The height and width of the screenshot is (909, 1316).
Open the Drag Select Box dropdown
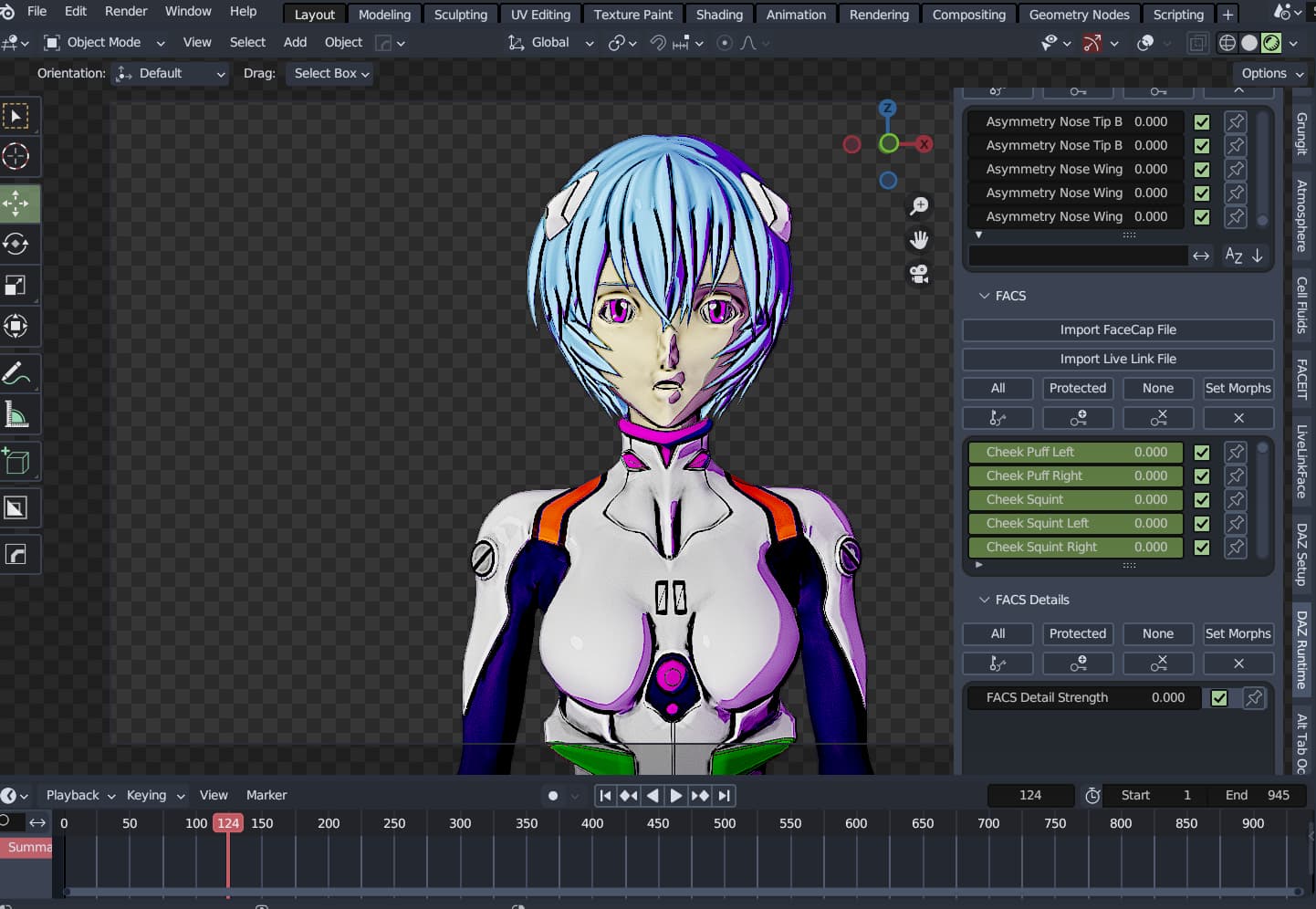click(x=330, y=74)
